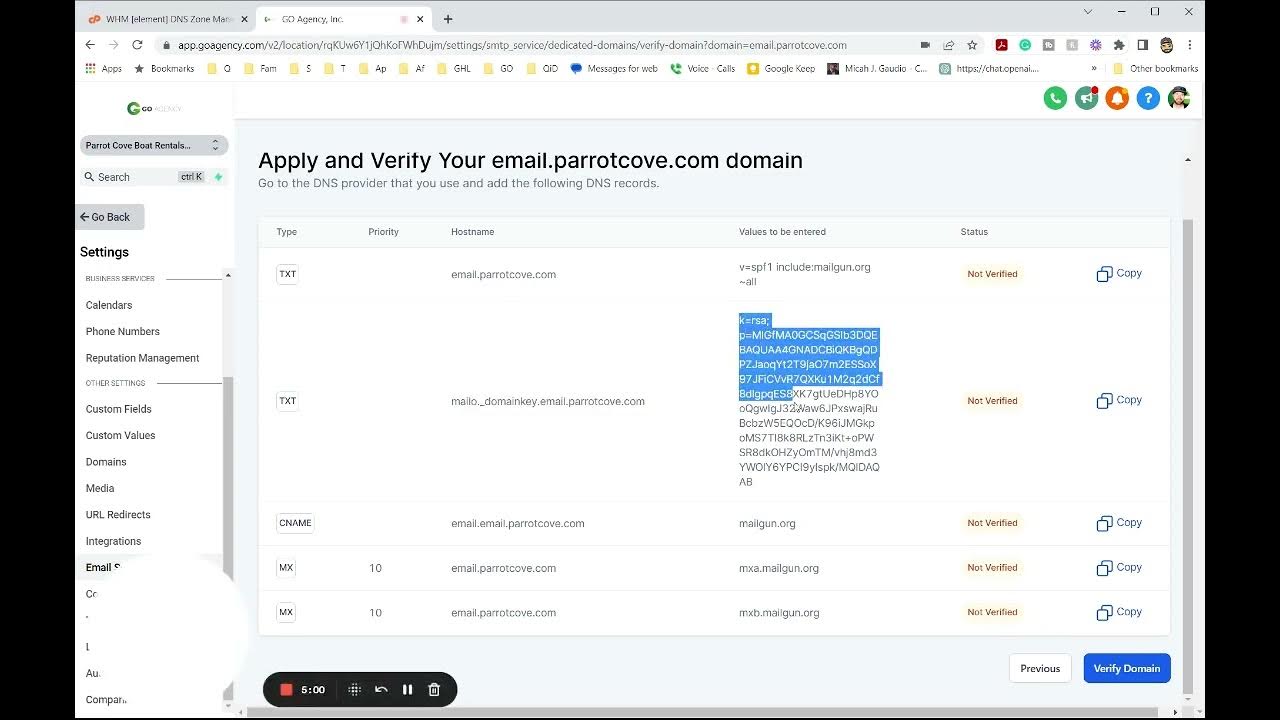Open the user avatar in the app header
1280x720 pixels.
coord(1179,98)
